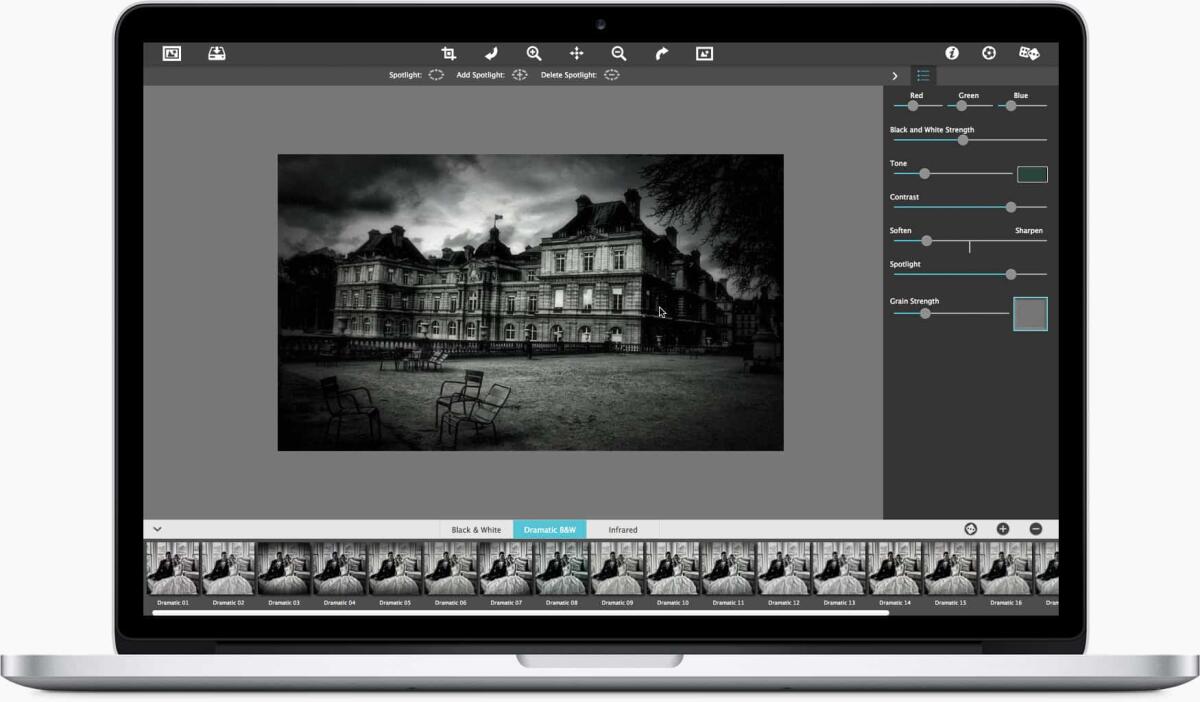Click the minus icon to shrink preset thumbnails
This screenshot has width=1200, height=702.
click(x=1034, y=528)
